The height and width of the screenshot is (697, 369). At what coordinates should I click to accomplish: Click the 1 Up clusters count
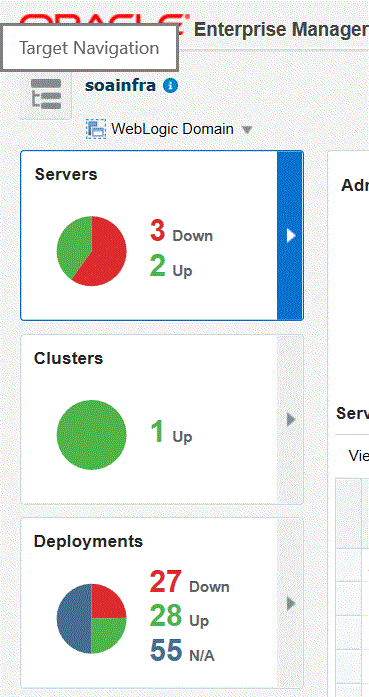click(x=171, y=433)
